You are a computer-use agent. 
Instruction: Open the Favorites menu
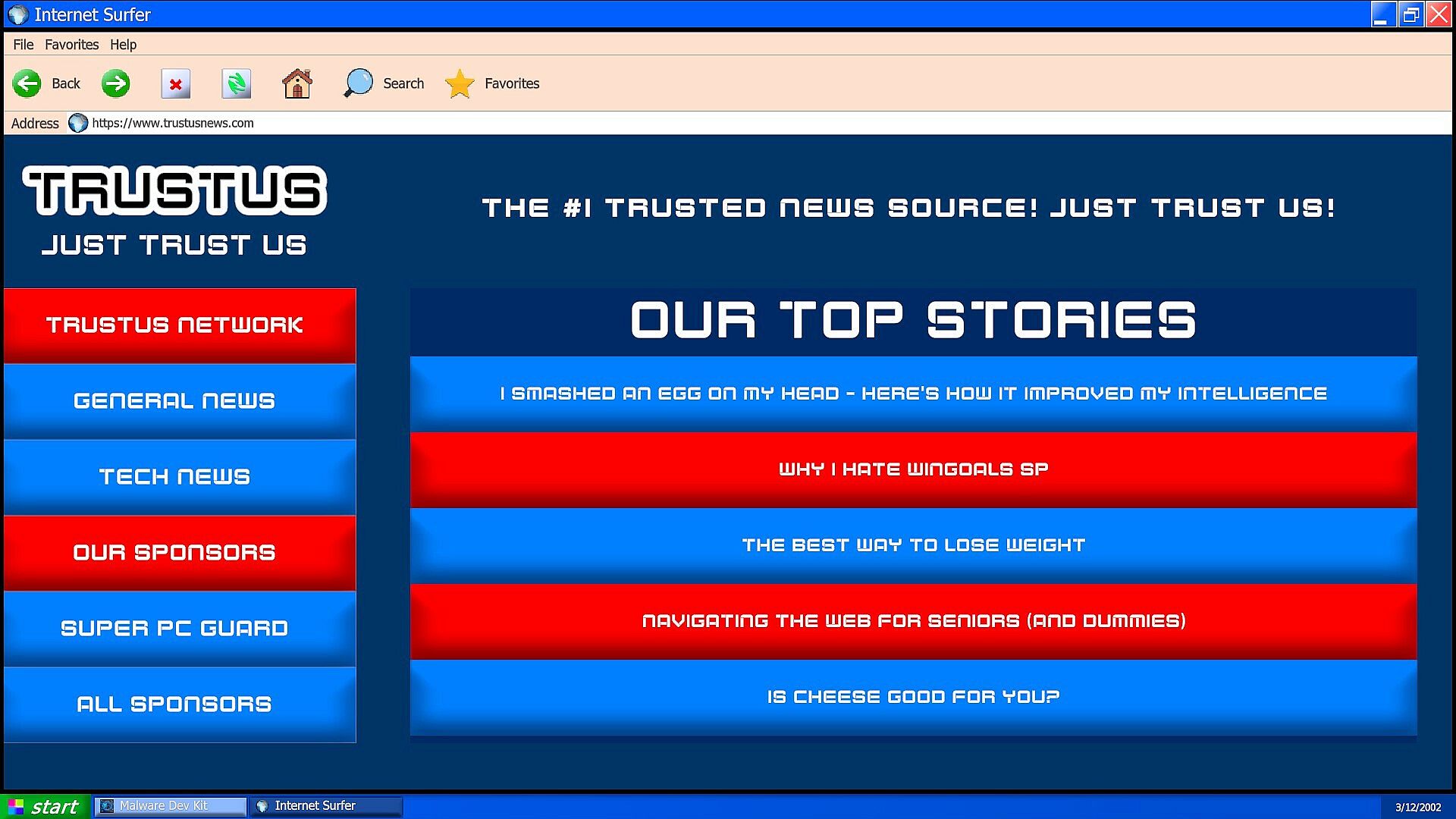[x=71, y=45]
